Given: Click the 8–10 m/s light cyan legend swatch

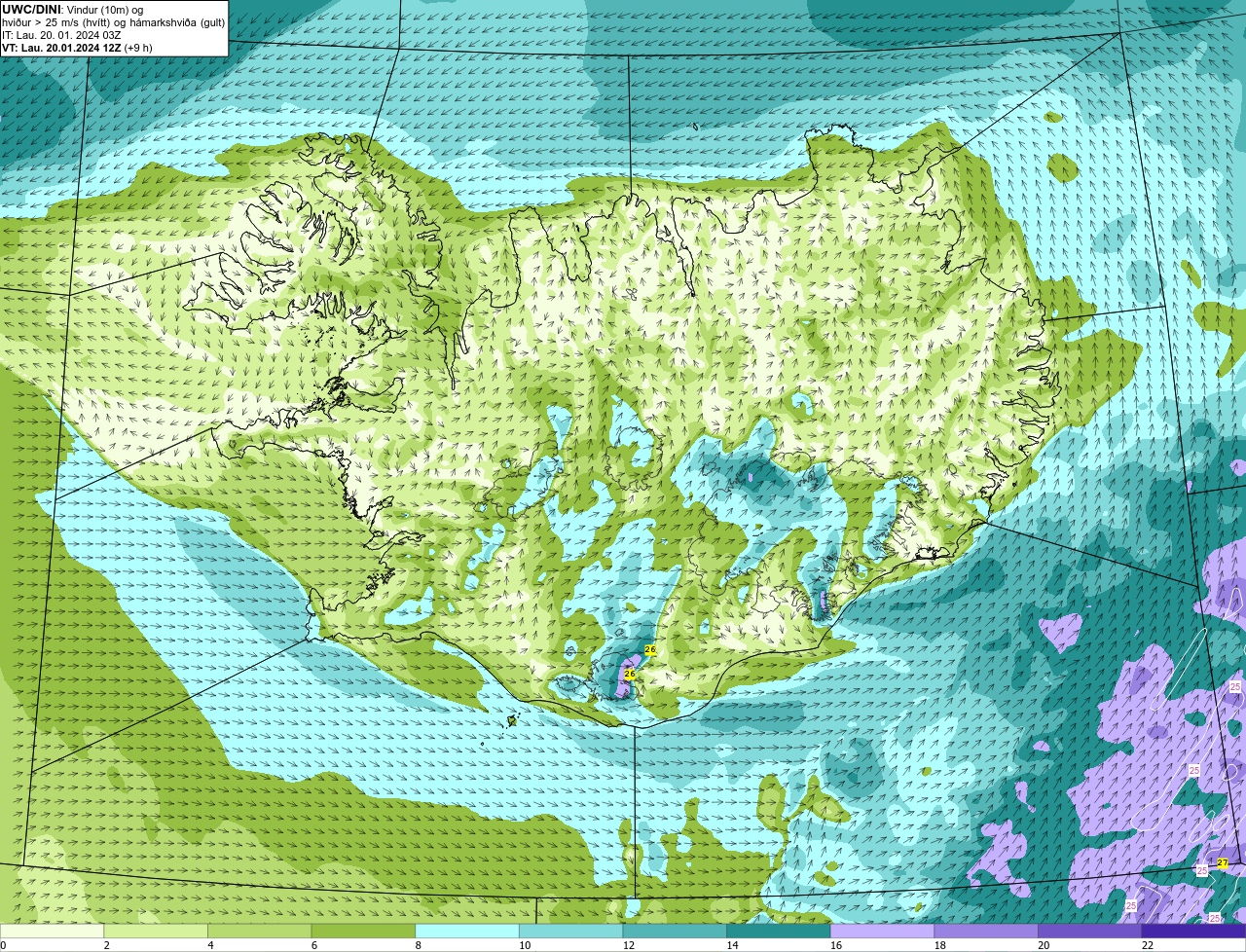Looking at the screenshot, I should (x=467, y=931).
